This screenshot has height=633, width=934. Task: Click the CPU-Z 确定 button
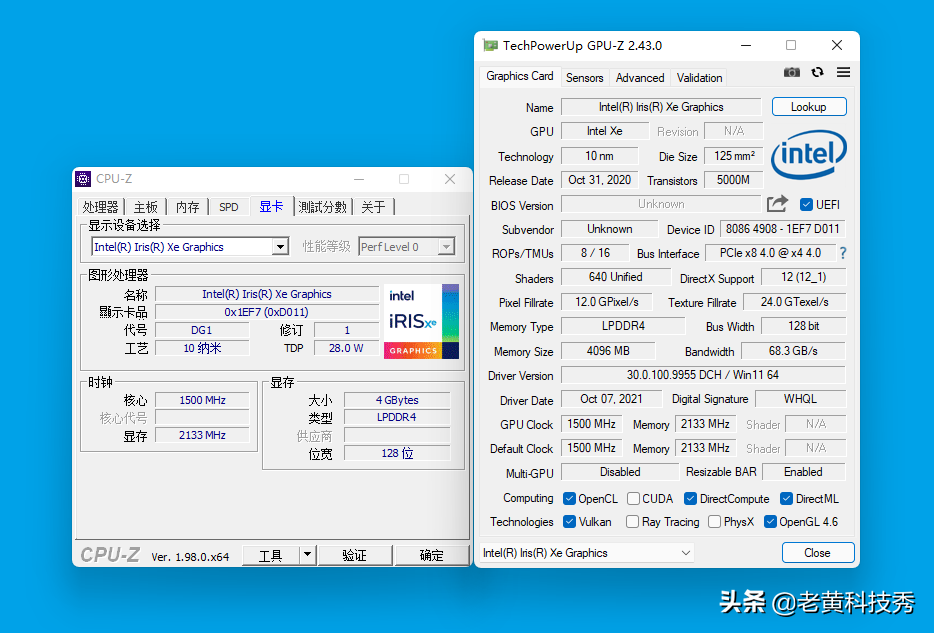coord(432,555)
